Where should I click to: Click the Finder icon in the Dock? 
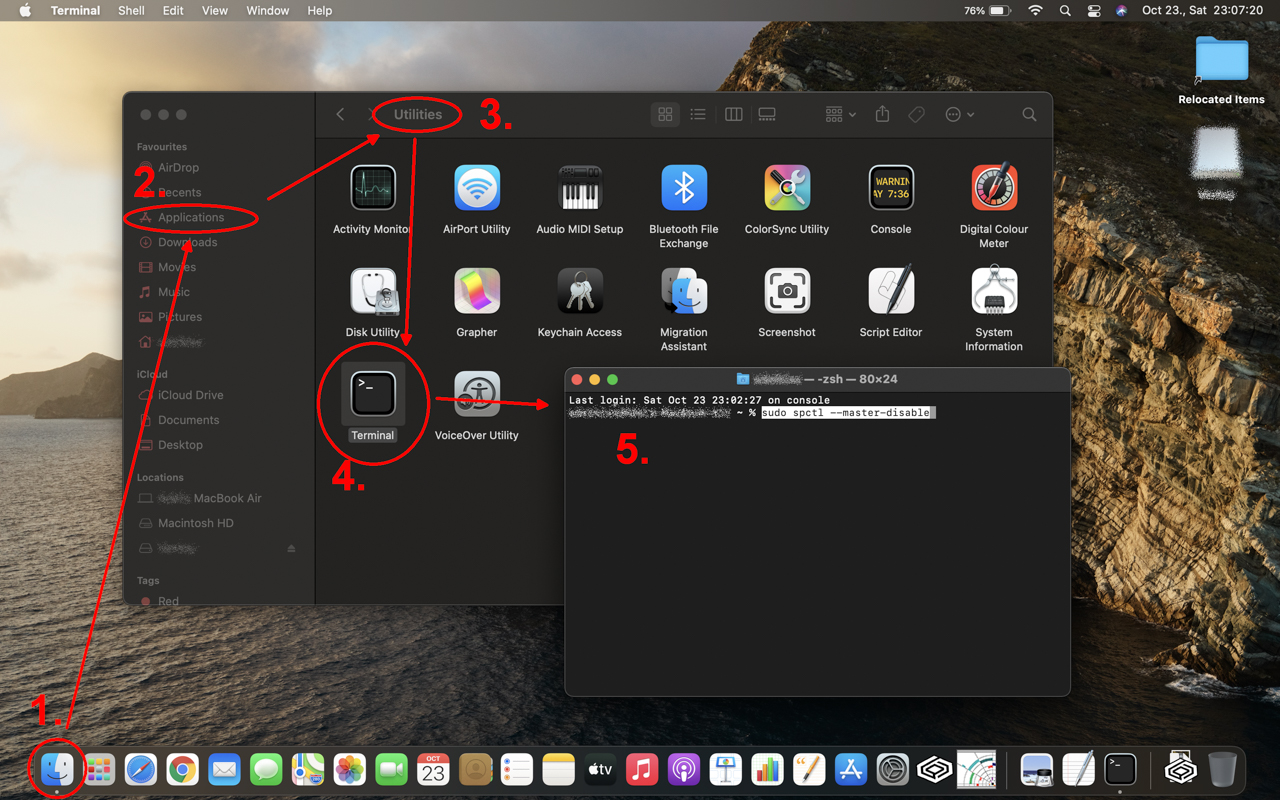(x=57, y=769)
